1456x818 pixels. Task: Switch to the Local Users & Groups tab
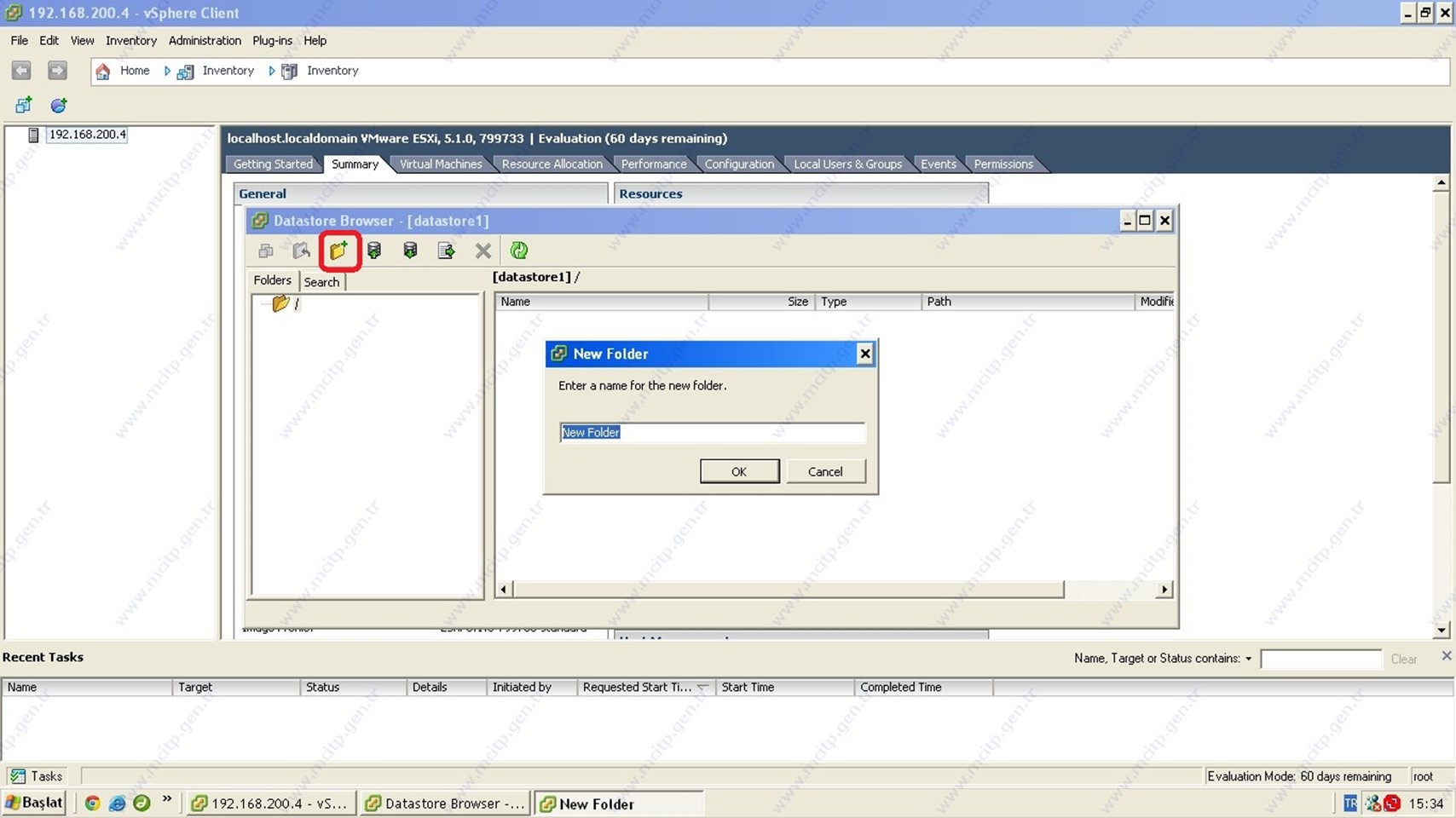tap(847, 164)
